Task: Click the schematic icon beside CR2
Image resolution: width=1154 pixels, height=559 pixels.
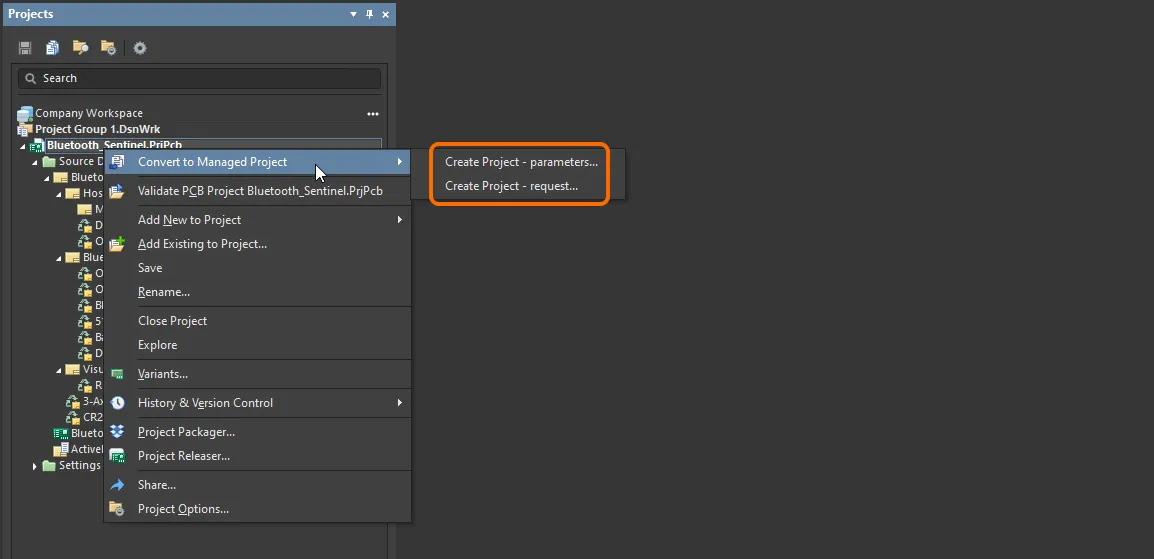Action: (73, 417)
